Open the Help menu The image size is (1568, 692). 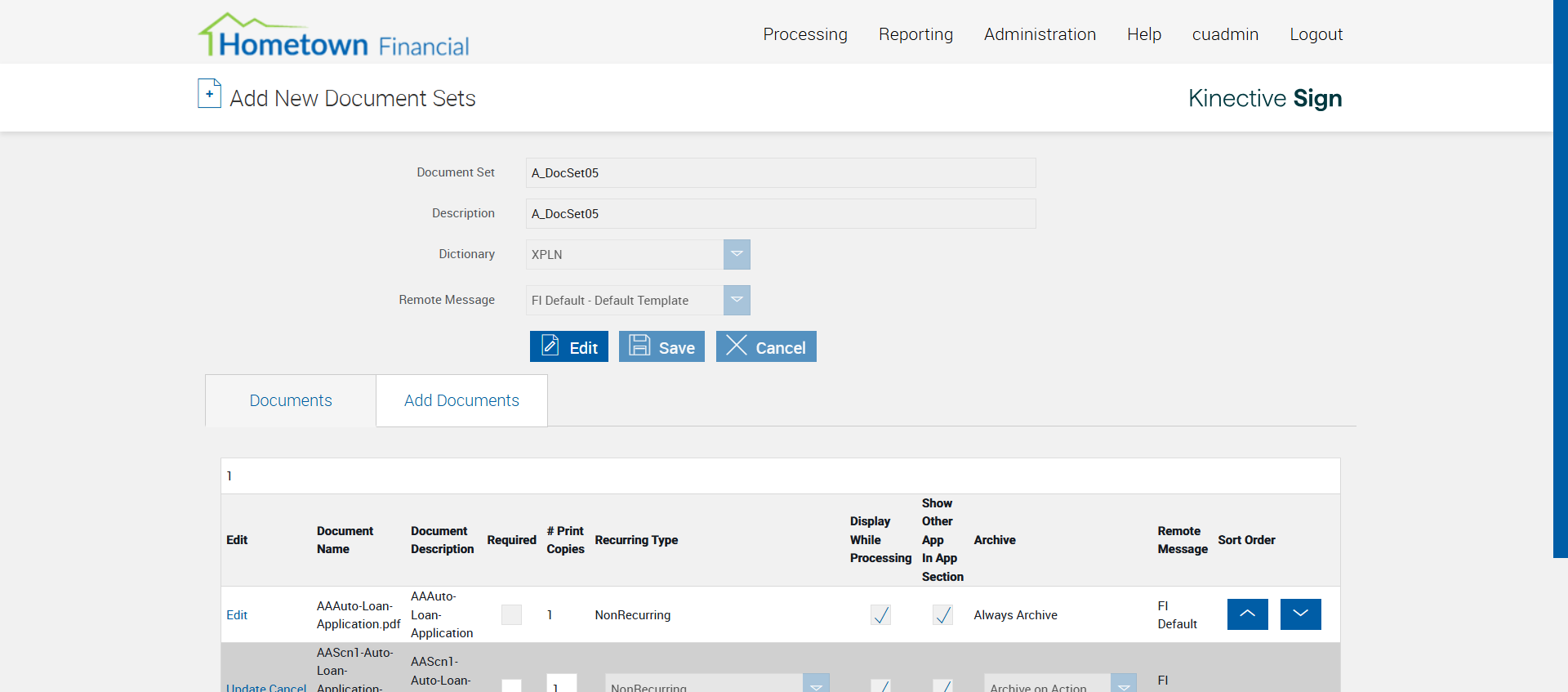tap(1144, 34)
